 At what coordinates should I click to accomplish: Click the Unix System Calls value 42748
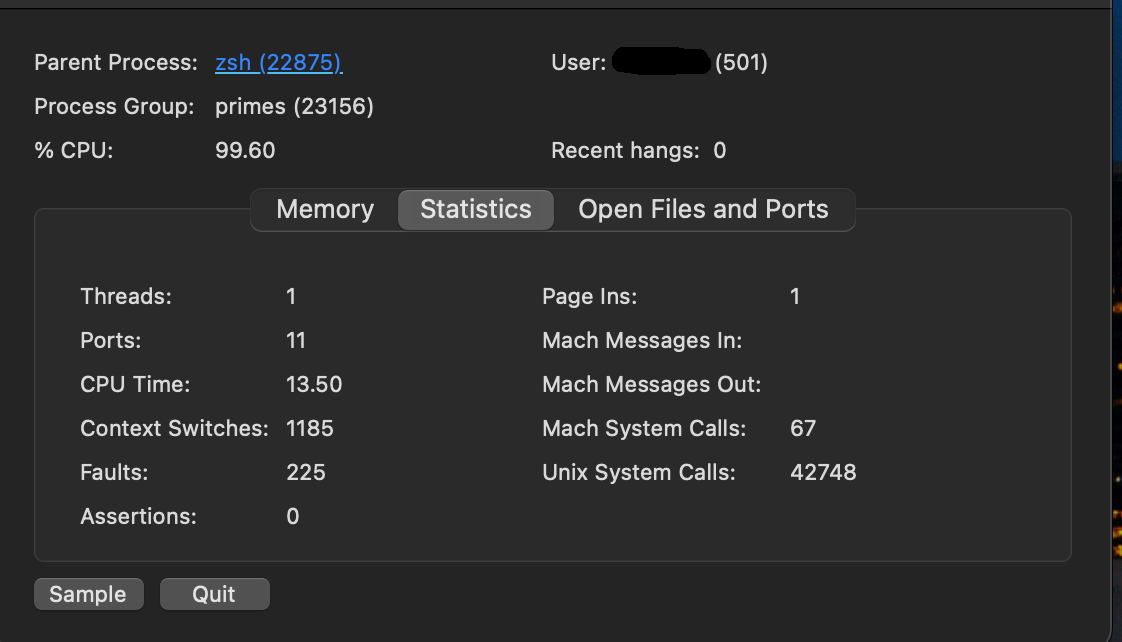[823, 473]
